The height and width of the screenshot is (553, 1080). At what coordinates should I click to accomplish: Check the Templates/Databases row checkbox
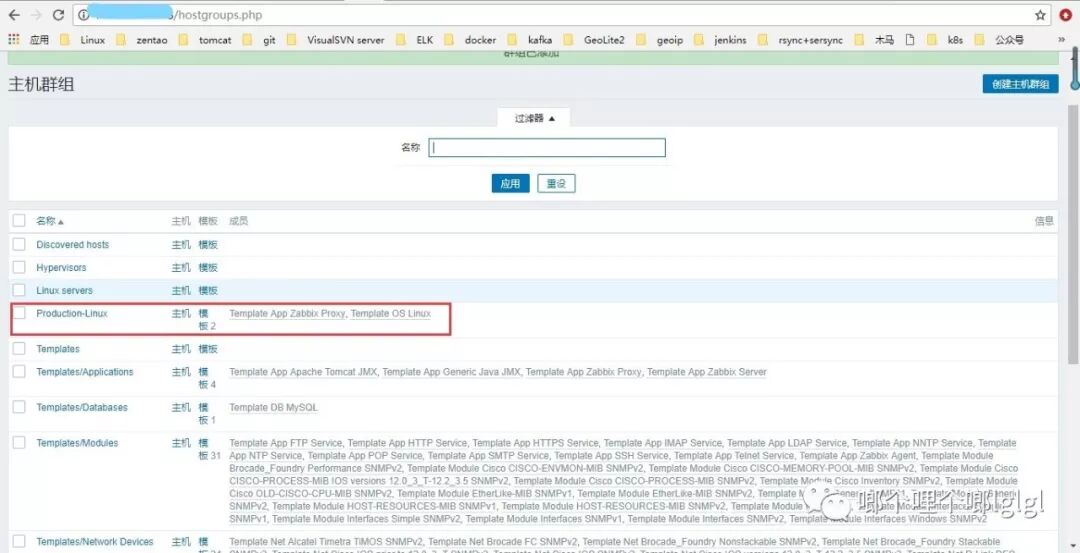click(x=19, y=407)
